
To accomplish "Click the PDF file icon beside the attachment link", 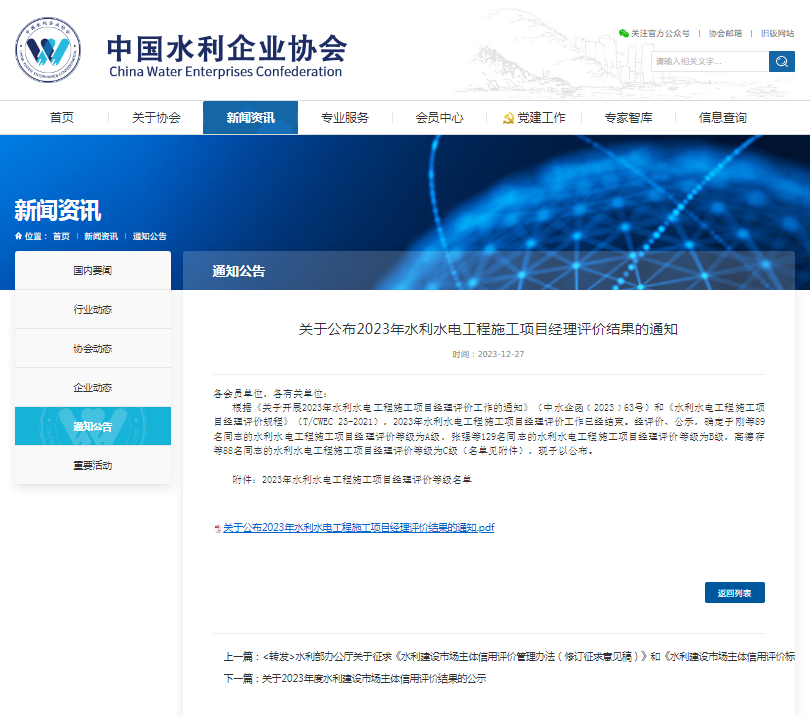I will tap(218, 525).
